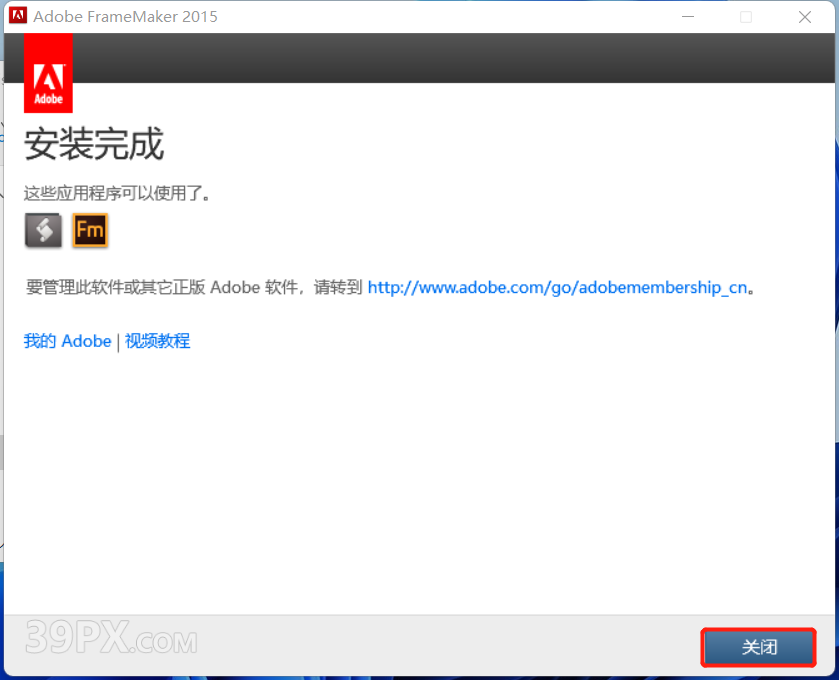Click the red Adobe logo
This screenshot has height=680, width=839.
coord(48,73)
